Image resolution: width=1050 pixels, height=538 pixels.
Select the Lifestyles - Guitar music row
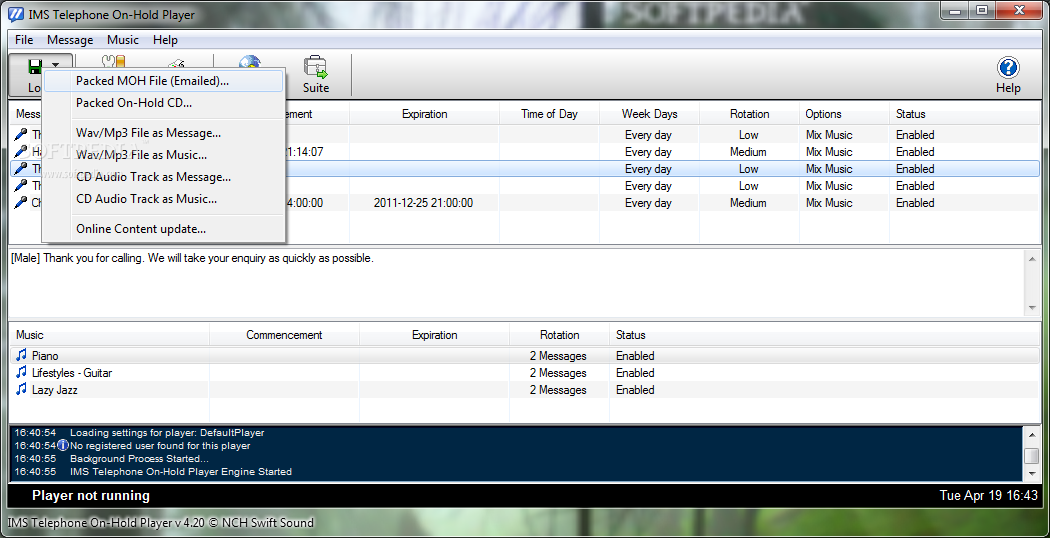click(x=524, y=373)
